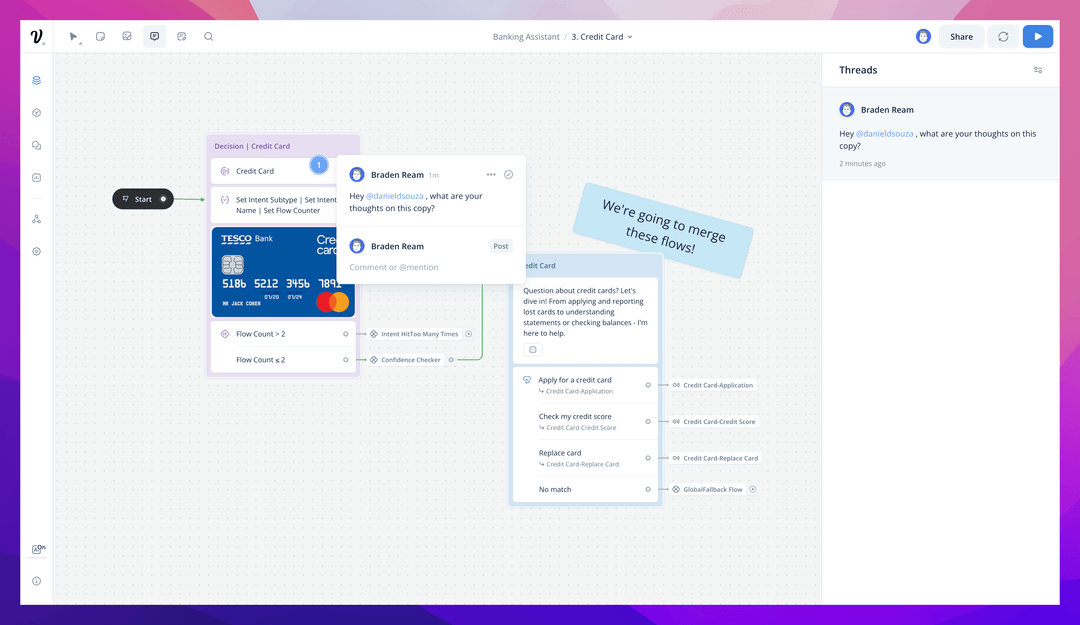Toggle the AI On indicator in sidebar
The height and width of the screenshot is (625, 1080).
pyautogui.click(x=38, y=549)
